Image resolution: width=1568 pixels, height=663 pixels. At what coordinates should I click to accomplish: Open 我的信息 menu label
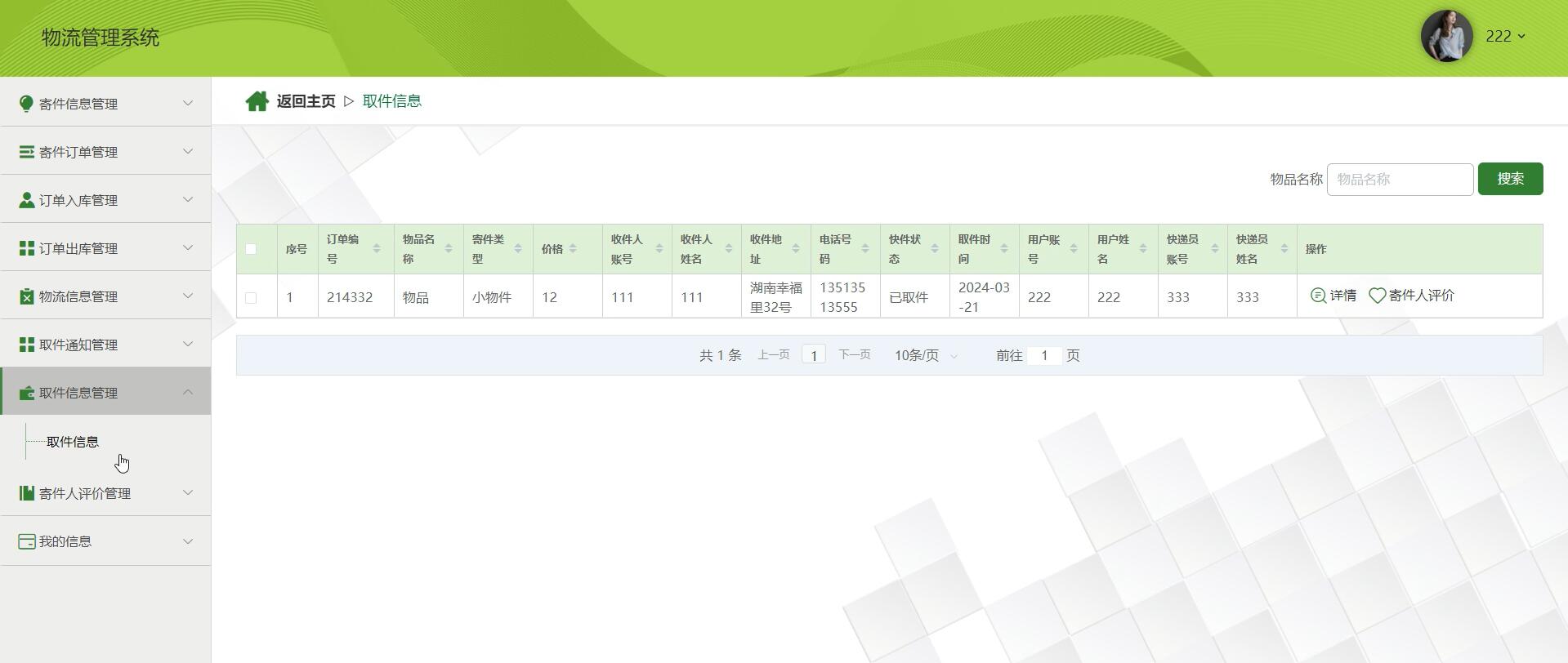pyautogui.click(x=65, y=541)
